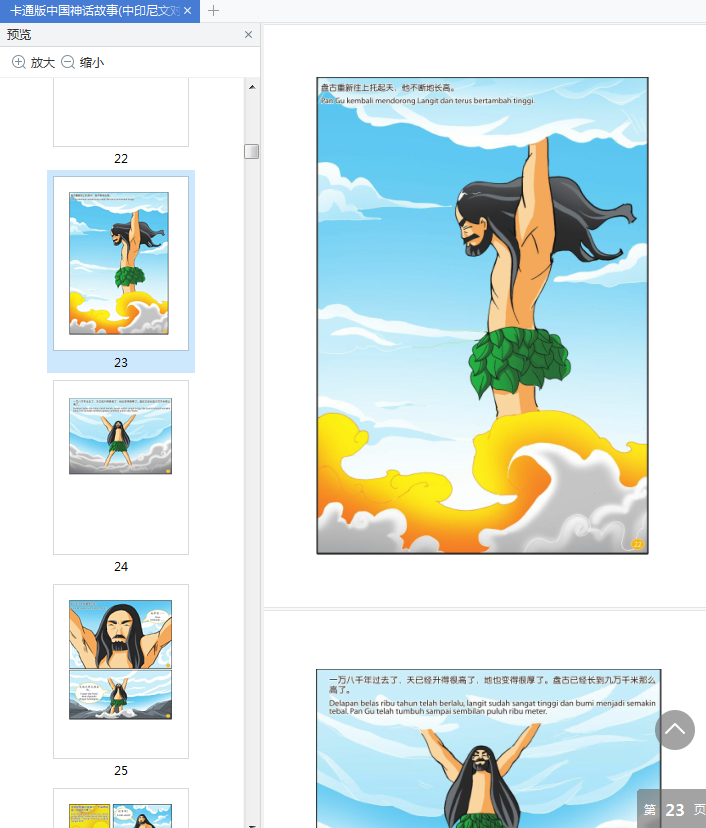Screen dimensions: 706x828
Task: Select page 23 thumbnail
Action: [121, 263]
